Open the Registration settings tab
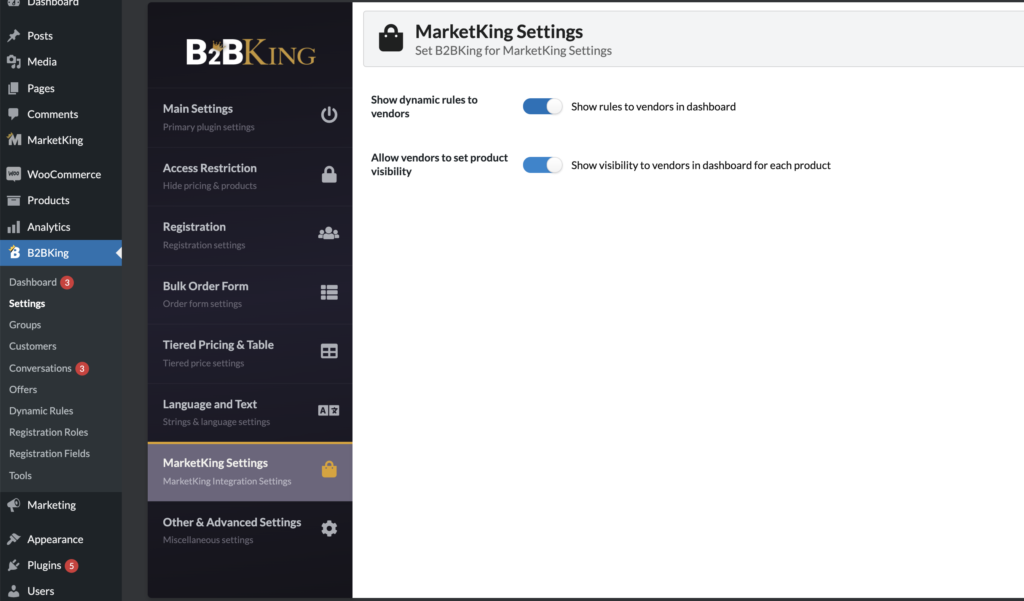 click(x=250, y=235)
